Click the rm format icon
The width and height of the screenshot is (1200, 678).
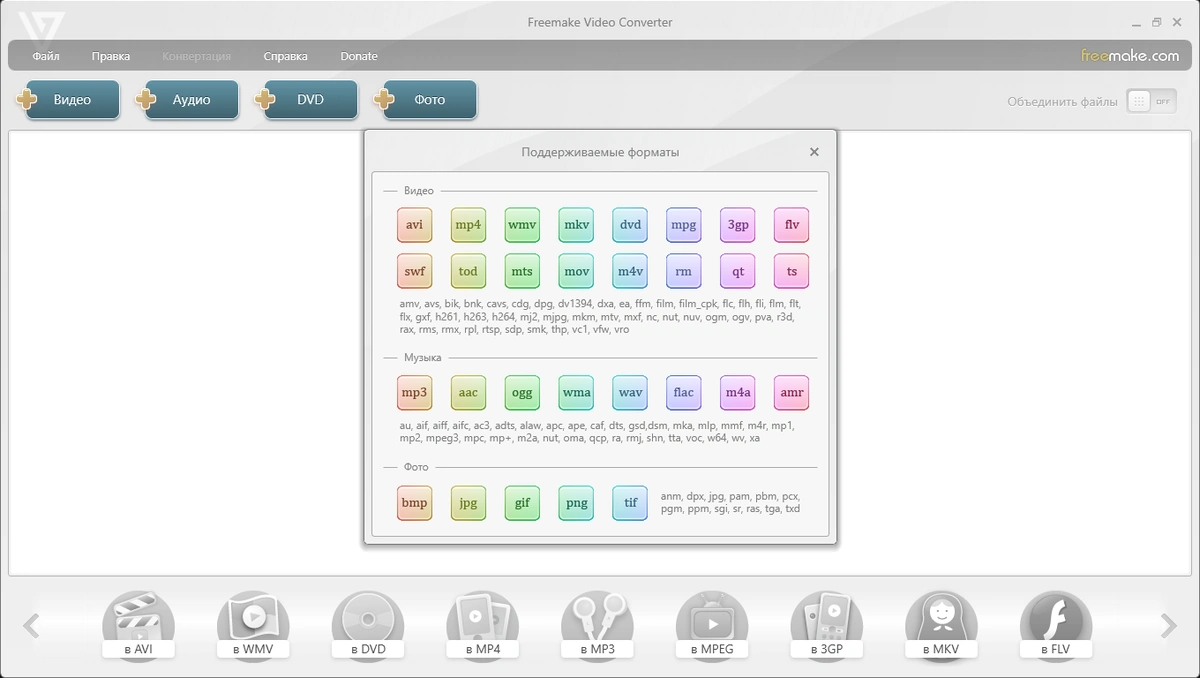(684, 271)
